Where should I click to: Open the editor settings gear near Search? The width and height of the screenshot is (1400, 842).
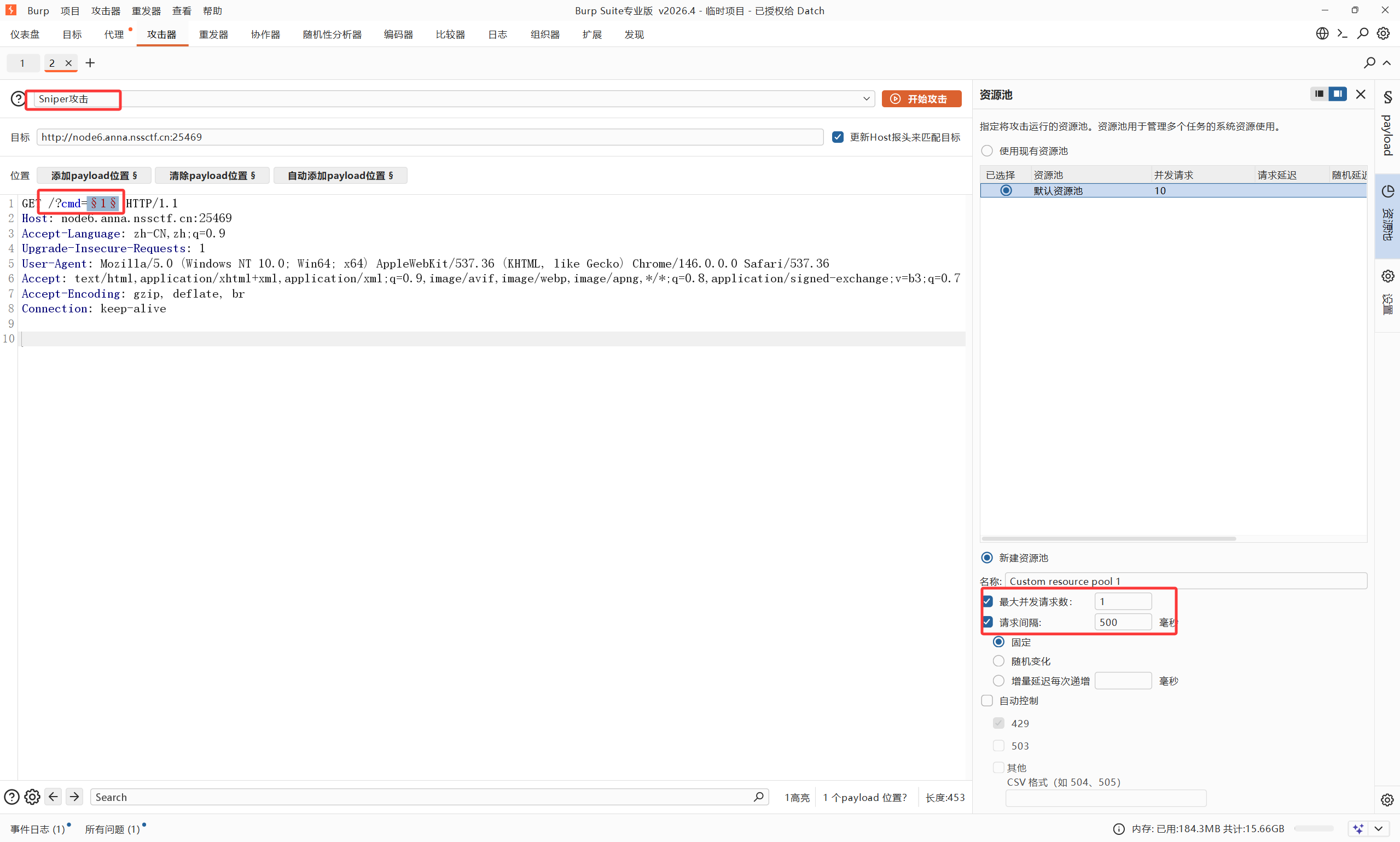32,797
